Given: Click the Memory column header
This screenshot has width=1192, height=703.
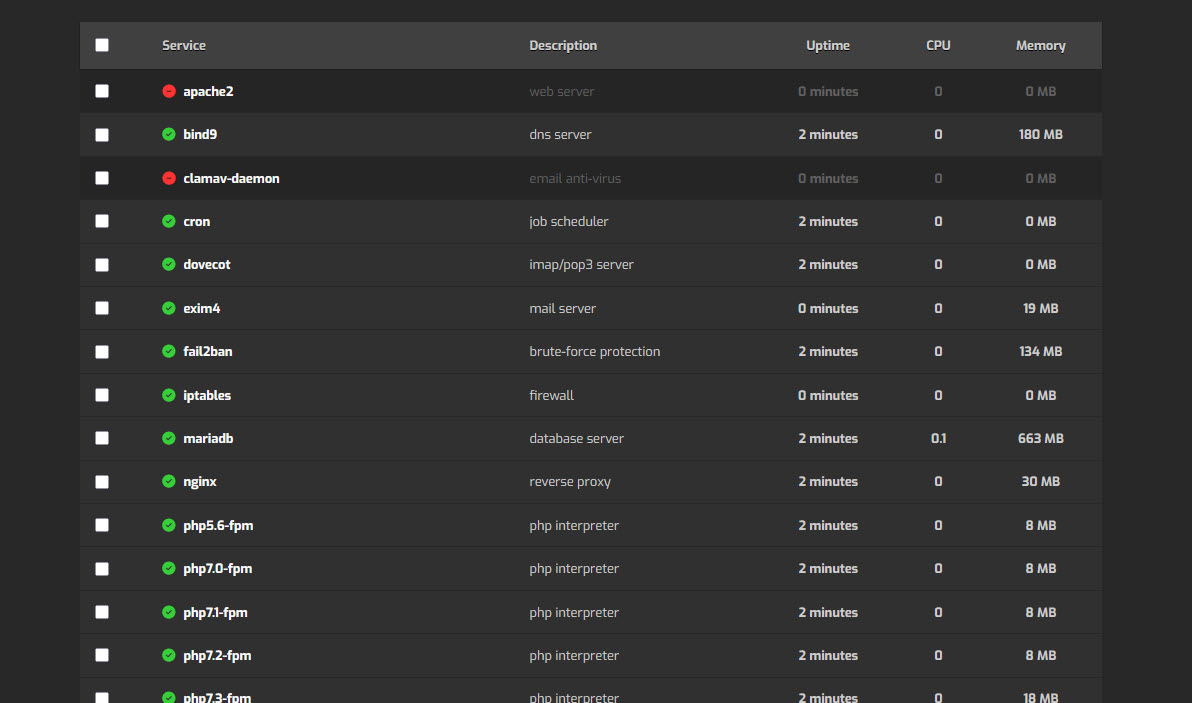Looking at the screenshot, I should click(1041, 46).
